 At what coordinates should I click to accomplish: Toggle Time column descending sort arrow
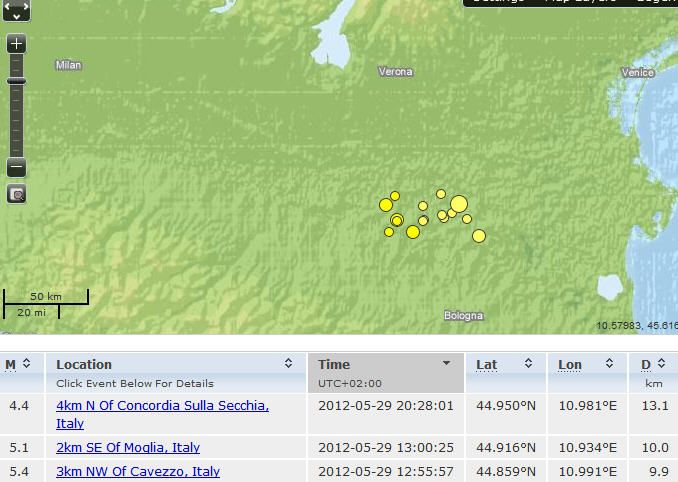point(447,363)
